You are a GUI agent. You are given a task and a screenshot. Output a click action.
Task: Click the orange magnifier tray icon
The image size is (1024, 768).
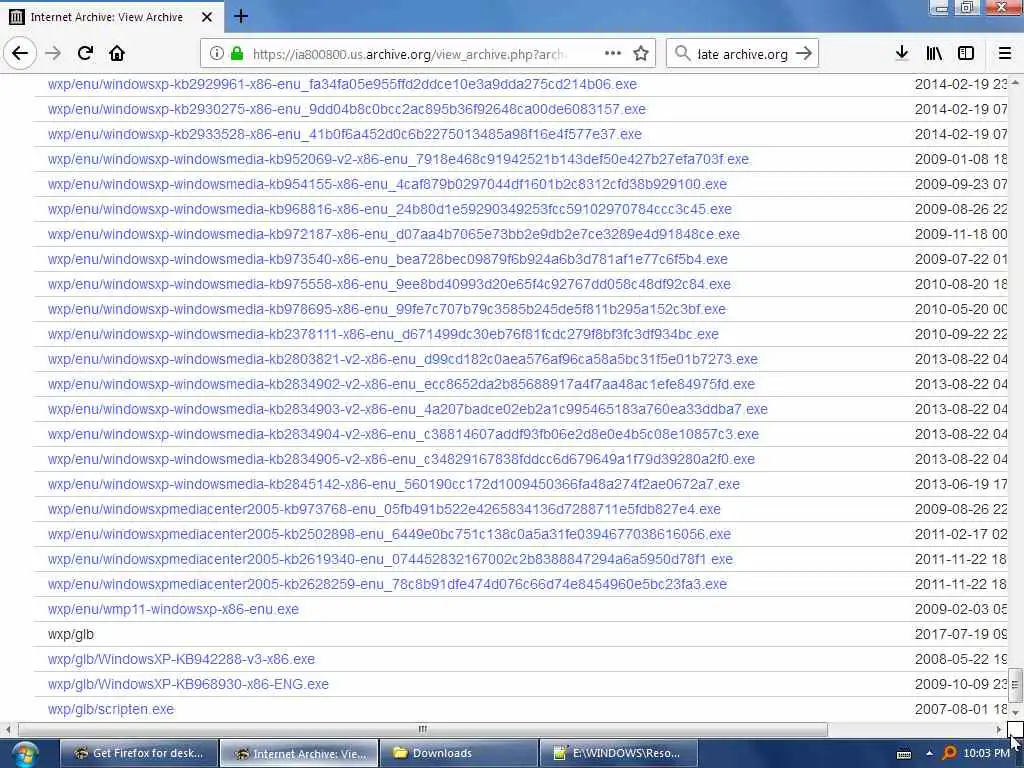click(x=949, y=754)
